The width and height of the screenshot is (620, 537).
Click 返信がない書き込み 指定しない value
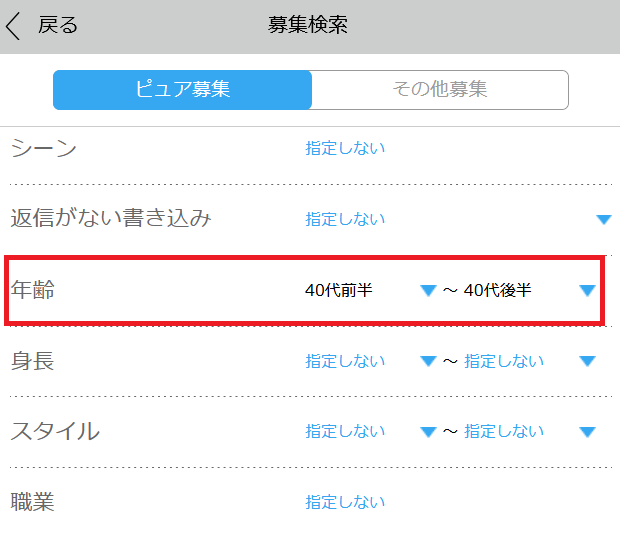tap(345, 219)
